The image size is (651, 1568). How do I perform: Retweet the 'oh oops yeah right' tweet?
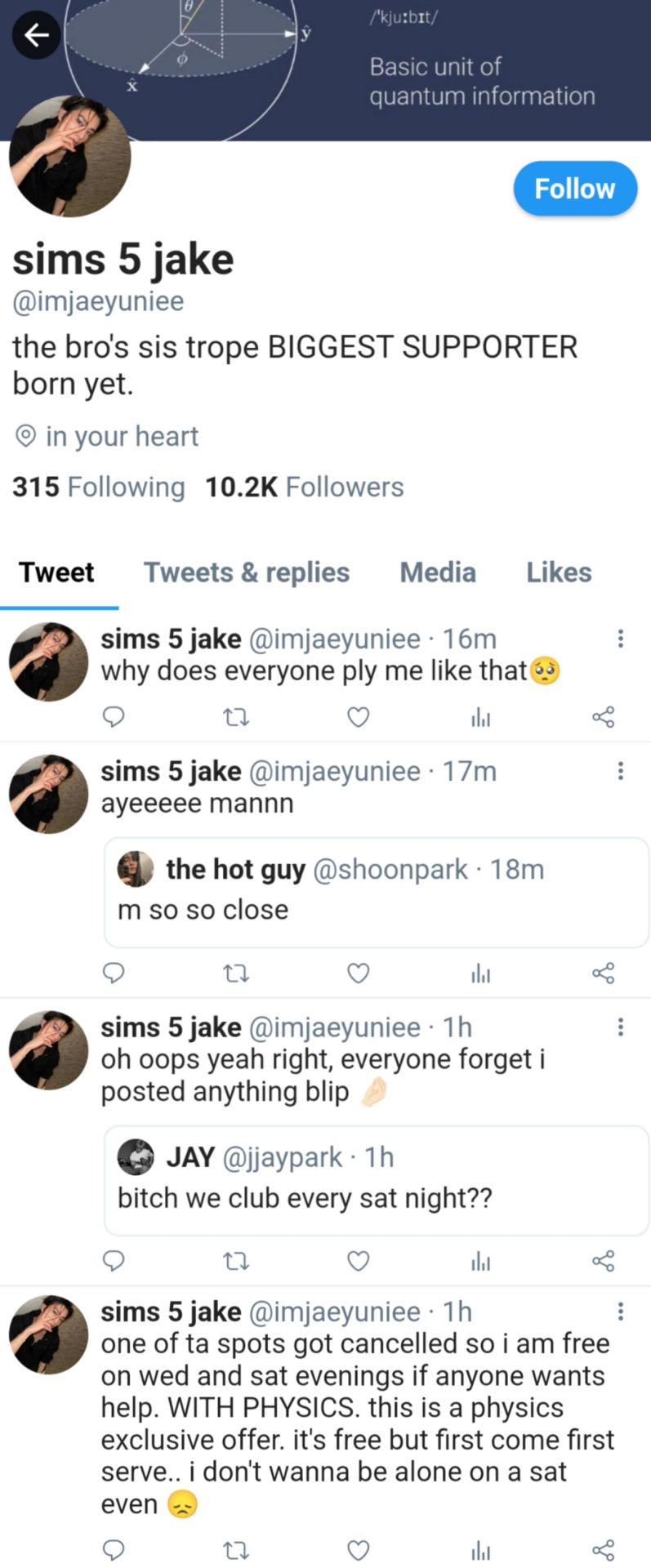pos(236,1261)
